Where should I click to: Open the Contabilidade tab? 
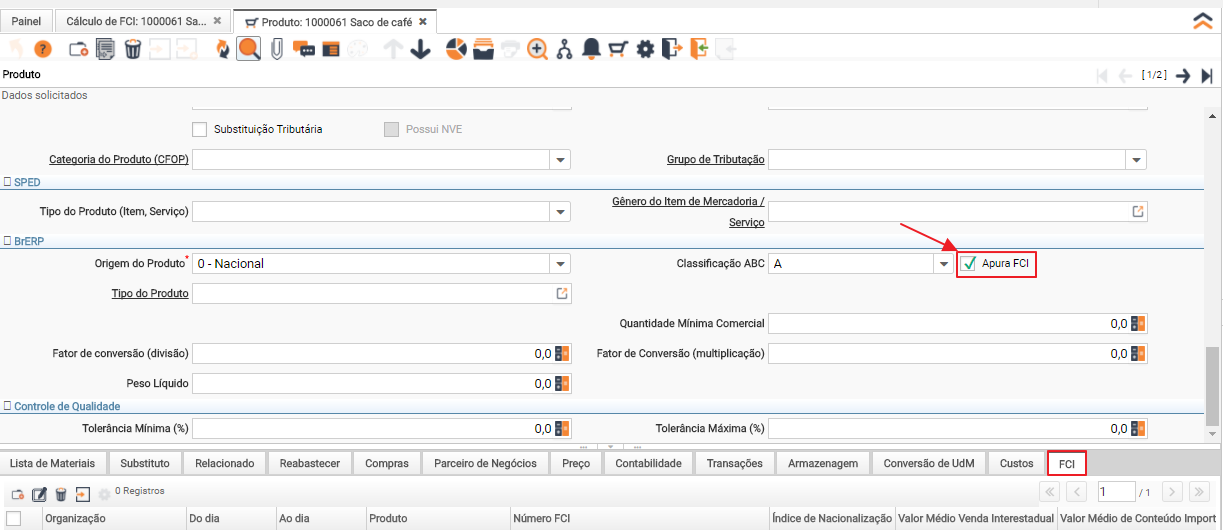(x=648, y=463)
